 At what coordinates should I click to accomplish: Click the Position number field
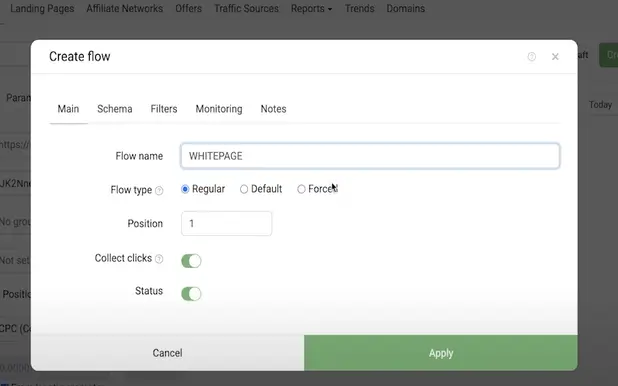coord(226,224)
